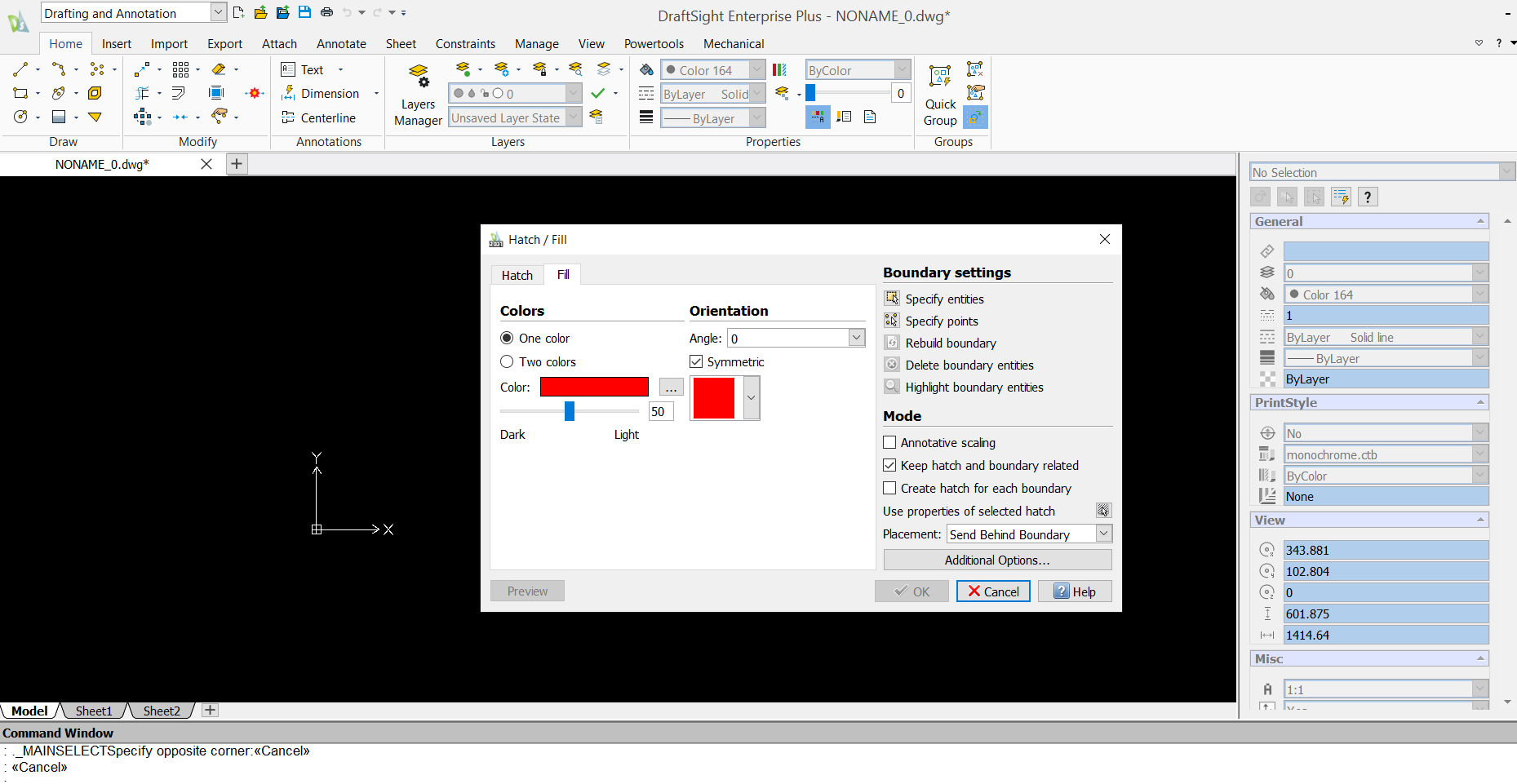1517x784 pixels.
Task: Activate Quick Group
Action: coord(939,92)
